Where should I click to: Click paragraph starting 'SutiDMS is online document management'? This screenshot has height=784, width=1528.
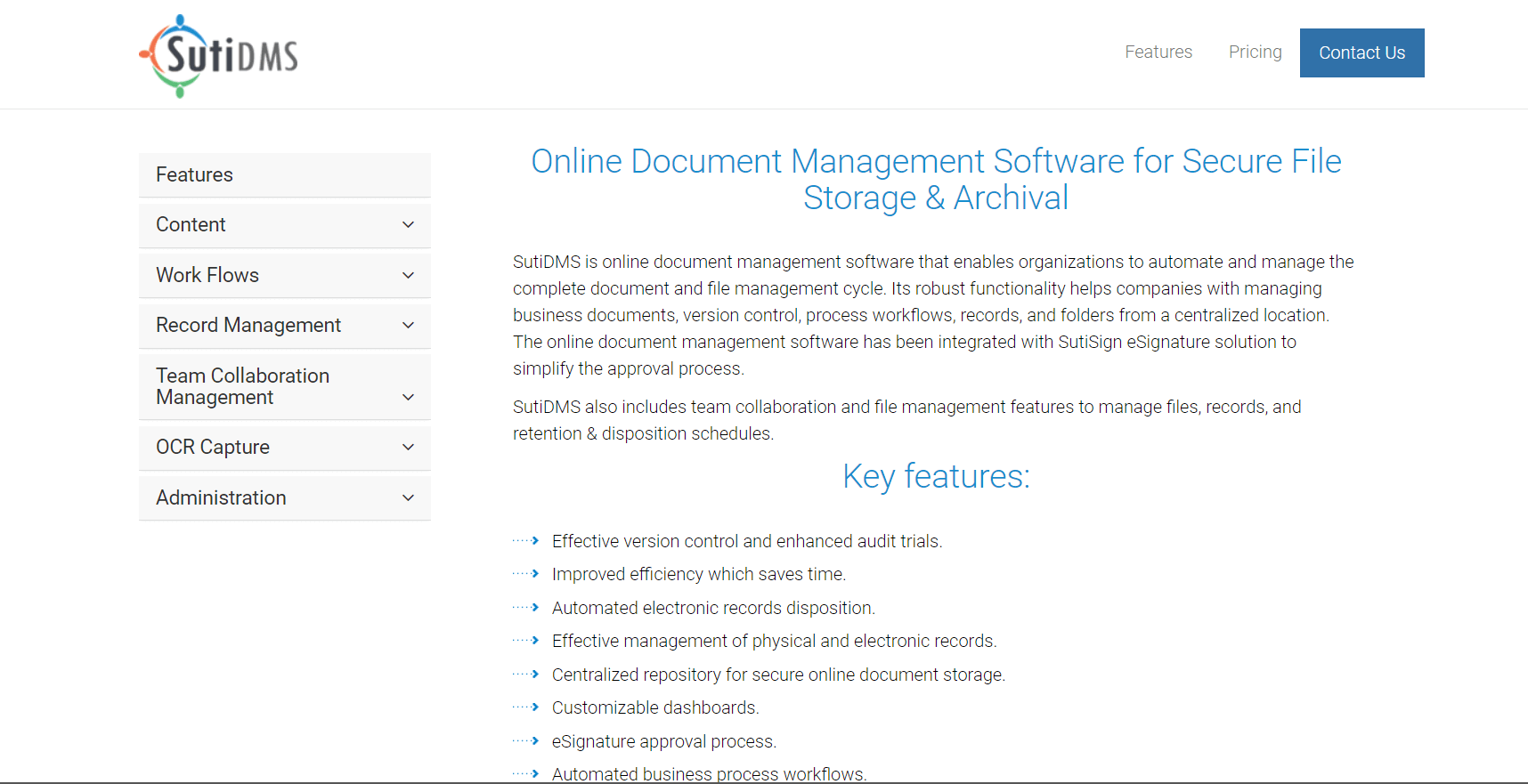(933, 315)
